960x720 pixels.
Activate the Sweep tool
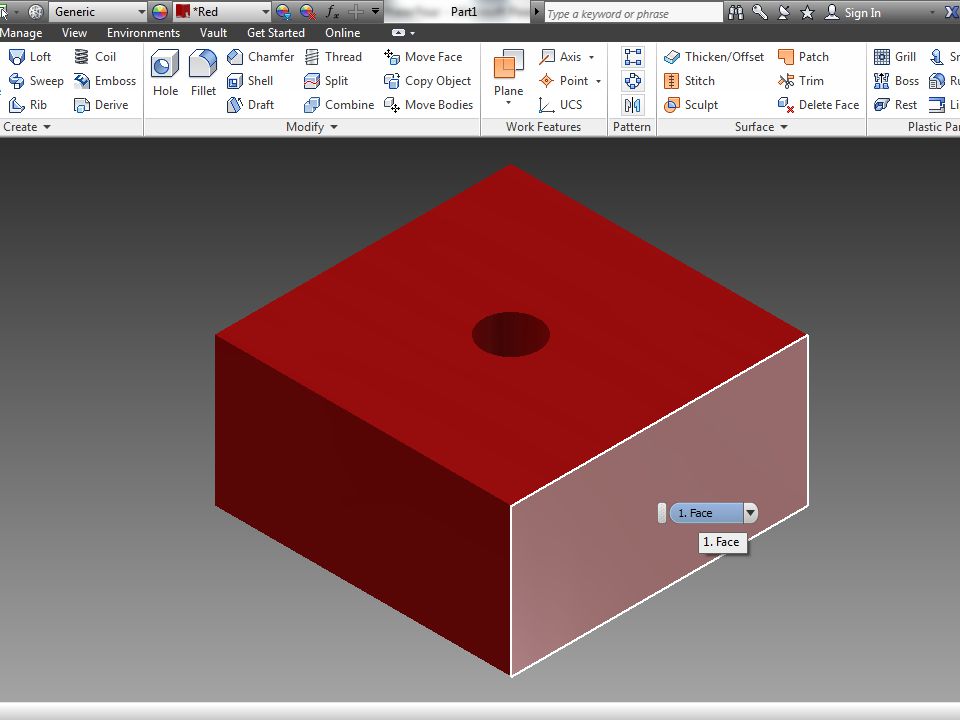(x=36, y=81)
